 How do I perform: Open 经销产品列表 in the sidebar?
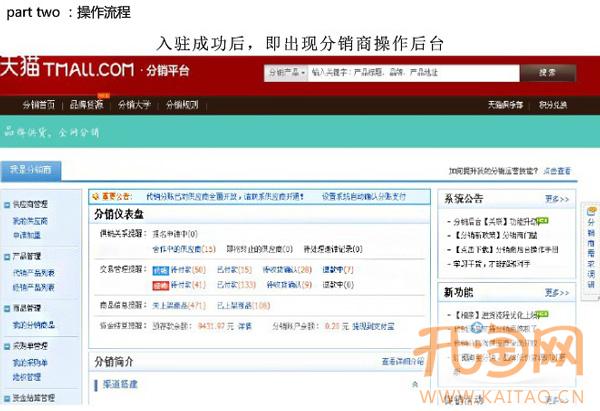34,287
